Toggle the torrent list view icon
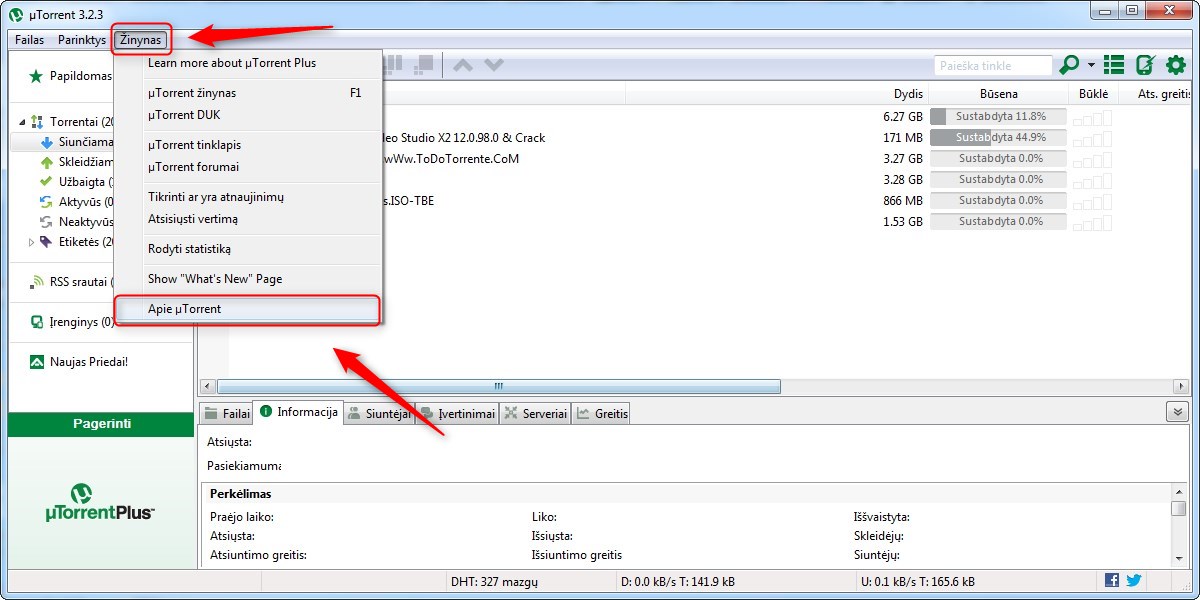 click(x=1114, y=65)
